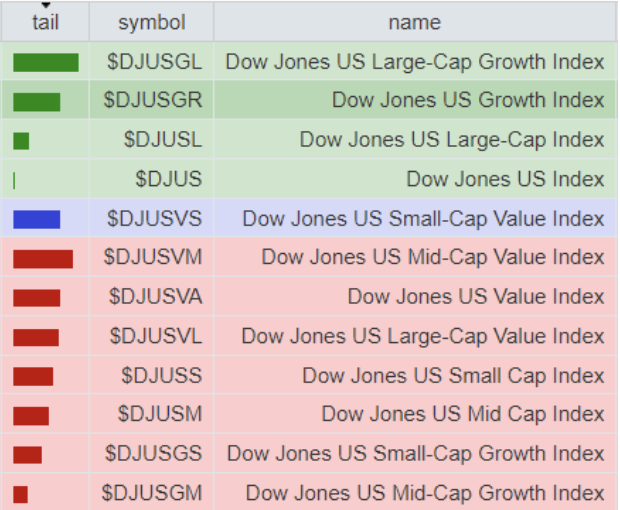Select the $DJUS symbol cell
This screenshot has height=510, width=620.
coord(168,180)
